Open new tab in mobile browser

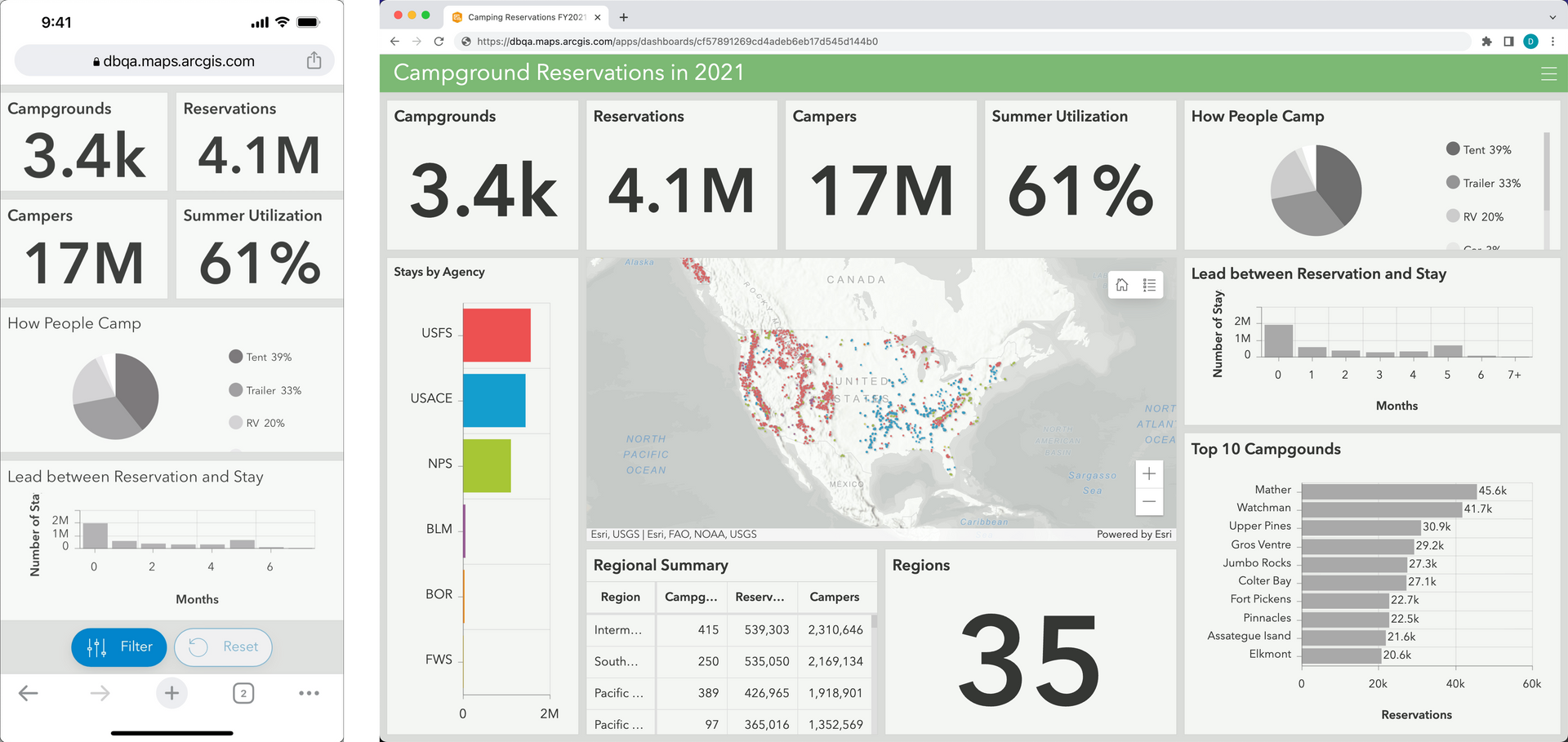tap(171, 693)
